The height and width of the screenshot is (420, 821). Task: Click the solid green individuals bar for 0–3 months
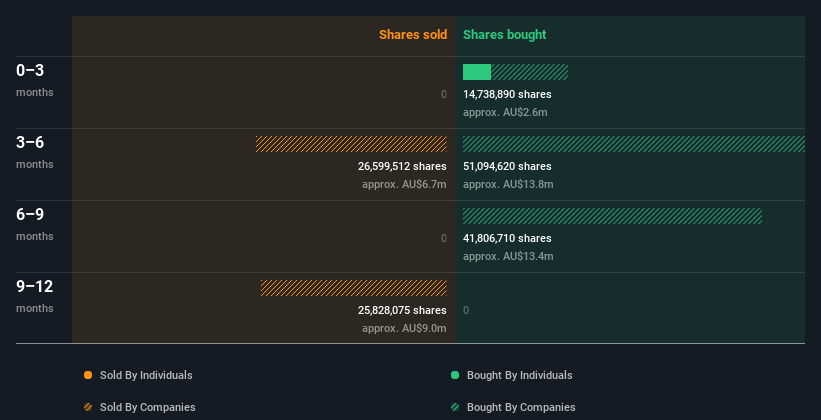pyautogui.click(x=477, y=72)
